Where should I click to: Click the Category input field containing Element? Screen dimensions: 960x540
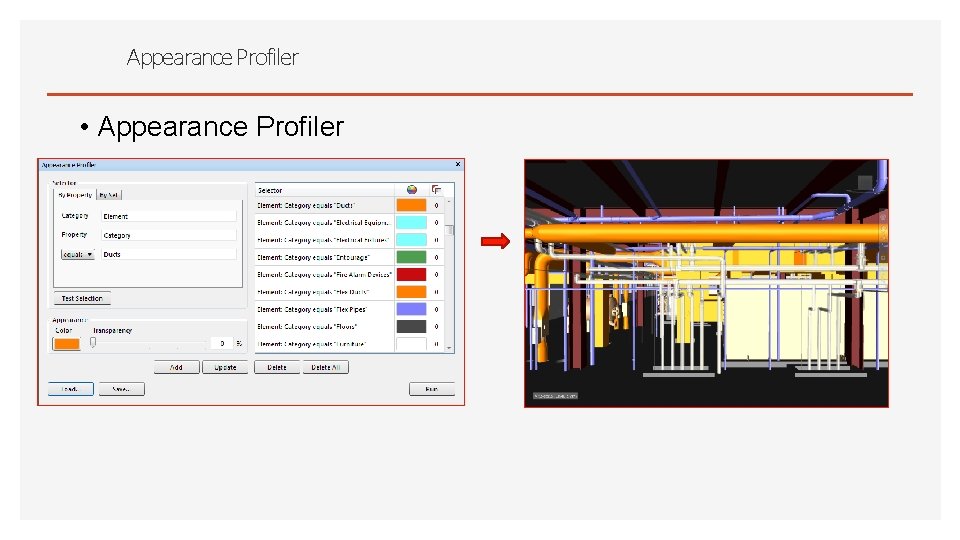pyautogui.click(x=168, y=216)
